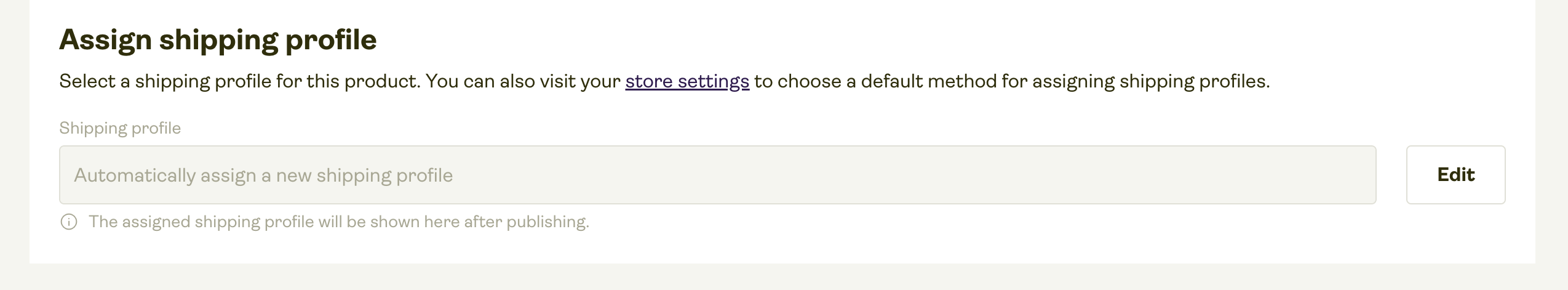Click the information icon next to the 'assigned shipping profile' note
The image size is (1568, 290).
(69, 222)
